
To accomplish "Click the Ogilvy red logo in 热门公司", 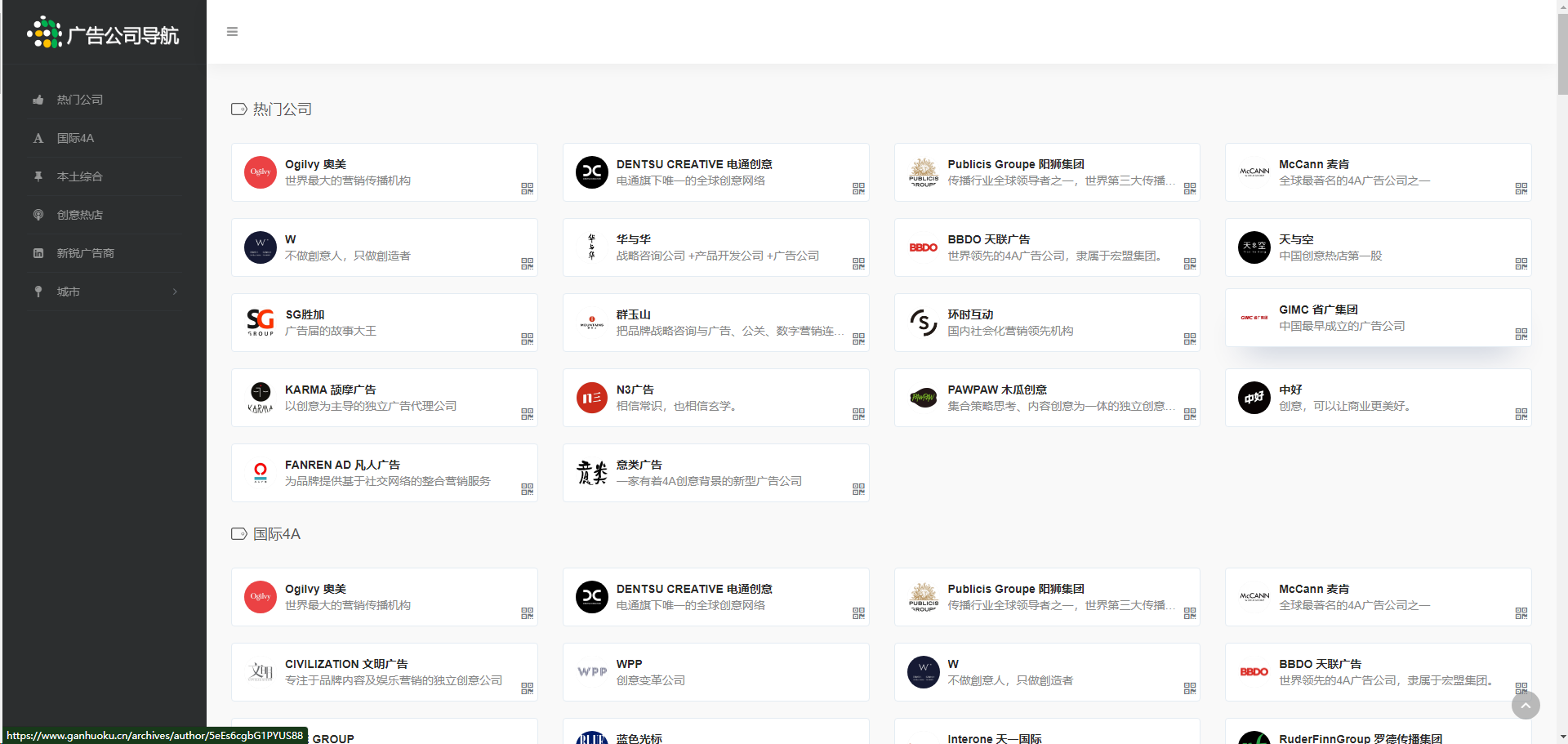I will [x=261, y=172].
